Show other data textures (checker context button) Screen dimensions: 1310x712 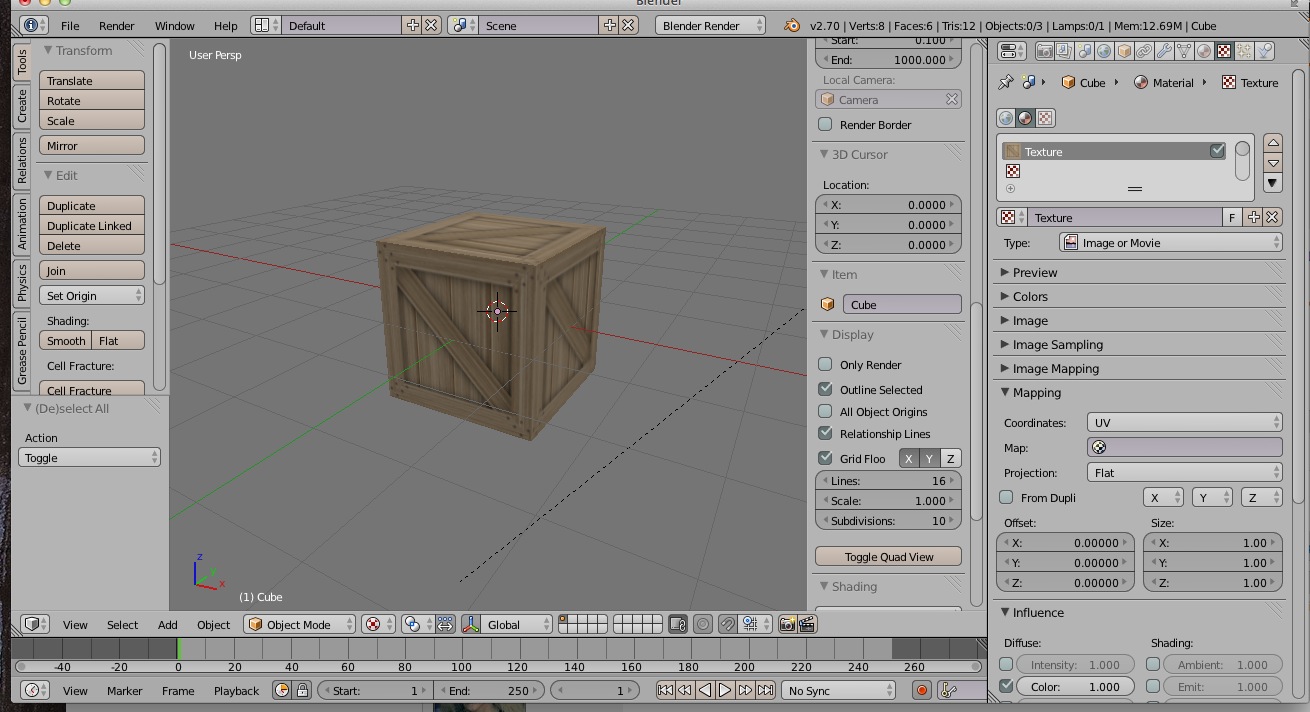pos(1045,118)
